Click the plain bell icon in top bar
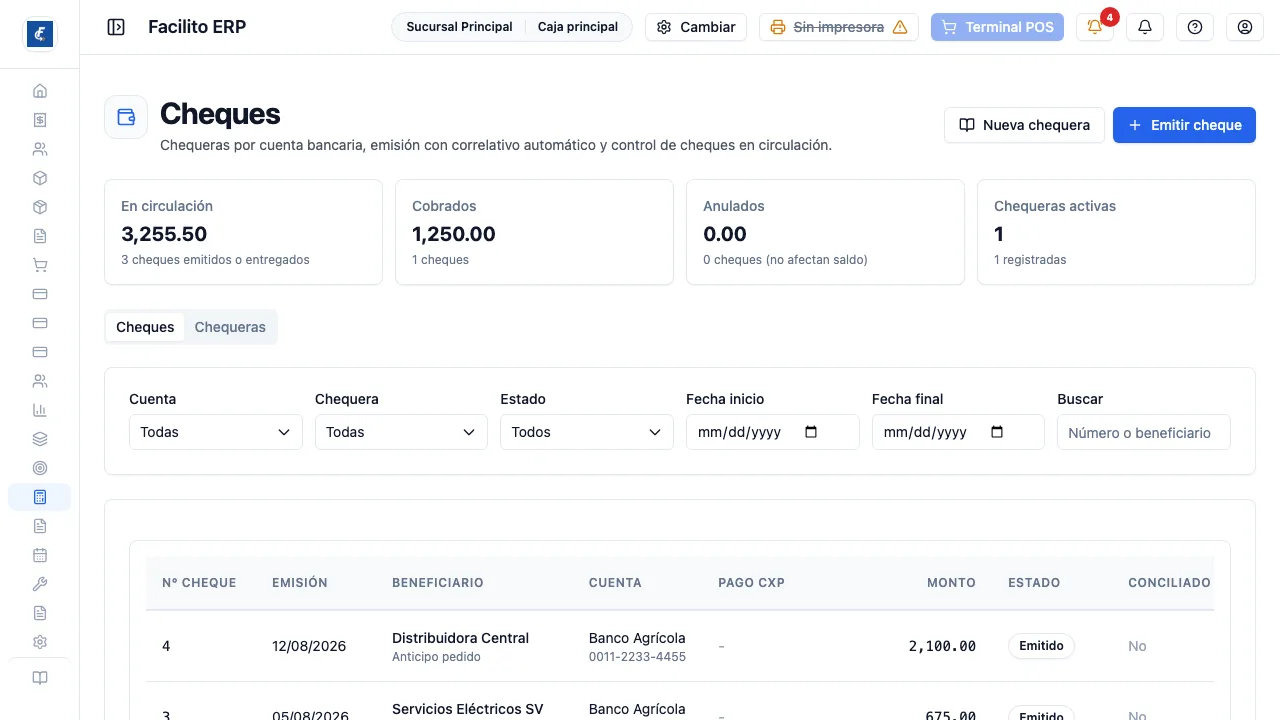 (1145, 27)
